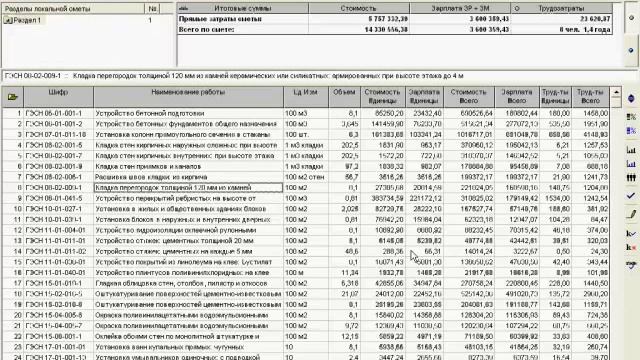Viewport: 640px width, 360px height.
Task: Click unit '100 м2 стен' in row 7
Action: tap(305, 177)
